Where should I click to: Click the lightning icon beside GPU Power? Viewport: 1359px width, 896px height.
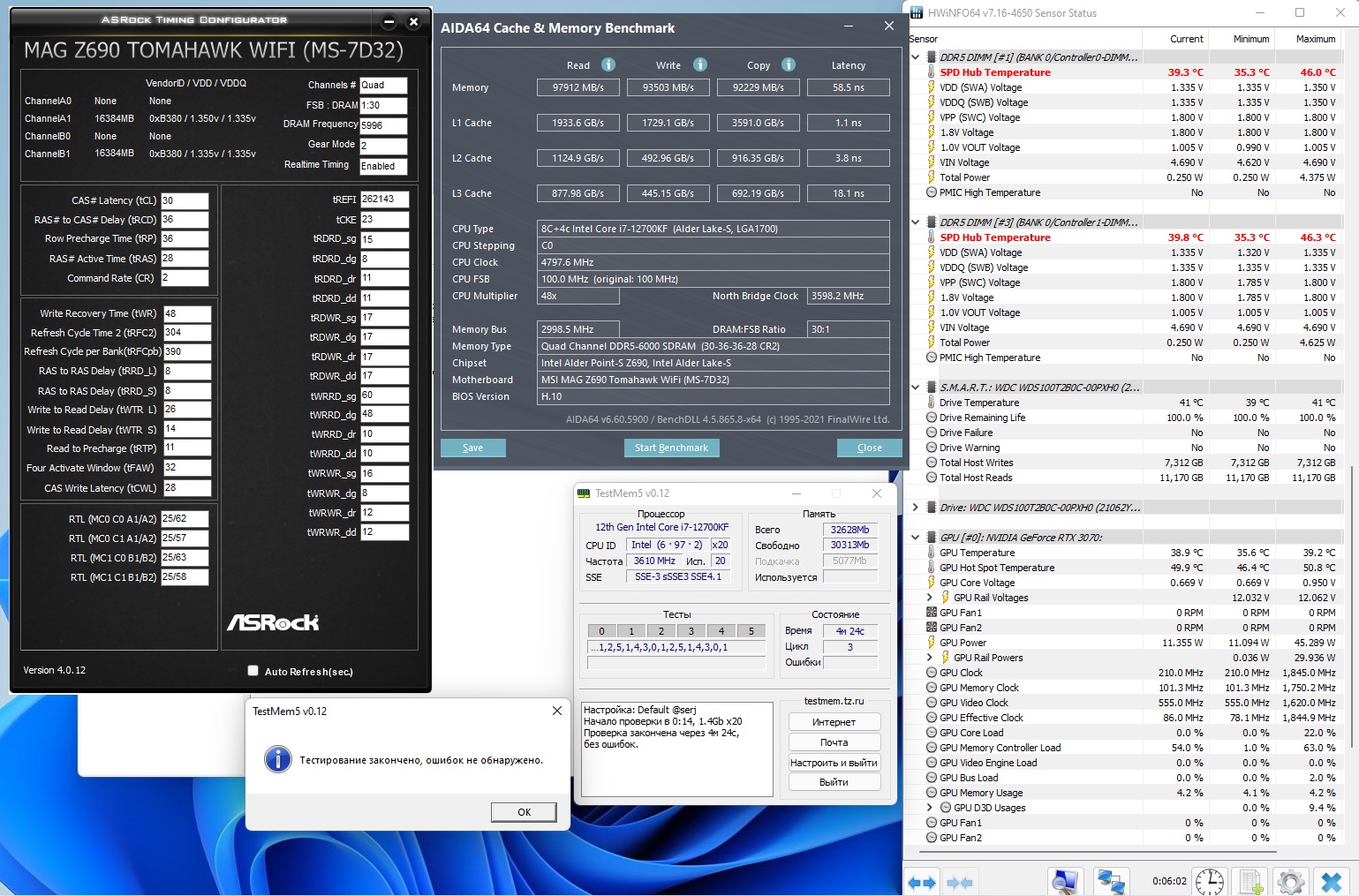[x=931, y=643]
